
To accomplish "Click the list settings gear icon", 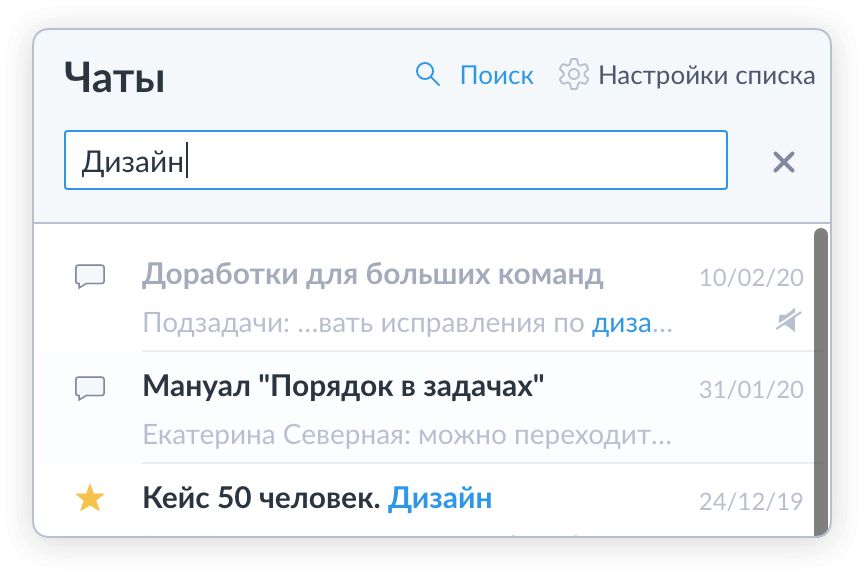I will [573, 75].
